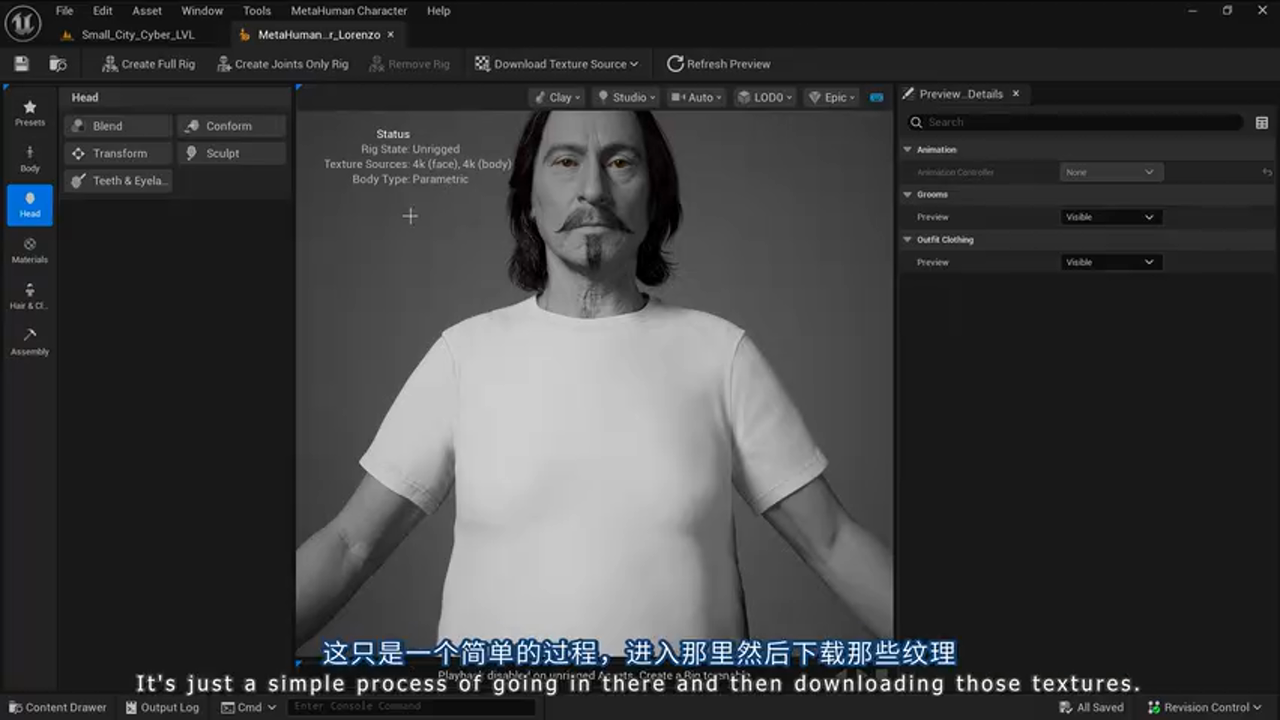Viewport: 1280px width, 720px height.
Task: Click the view options grid icon beside Search
Action: coord(1262,122)
